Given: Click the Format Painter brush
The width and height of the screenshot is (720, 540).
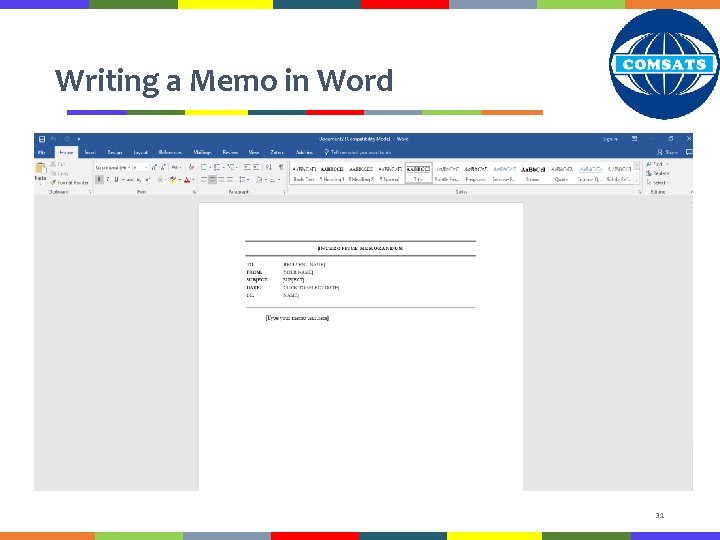Looking at the screenshot, I should click(x=53, y=182).
